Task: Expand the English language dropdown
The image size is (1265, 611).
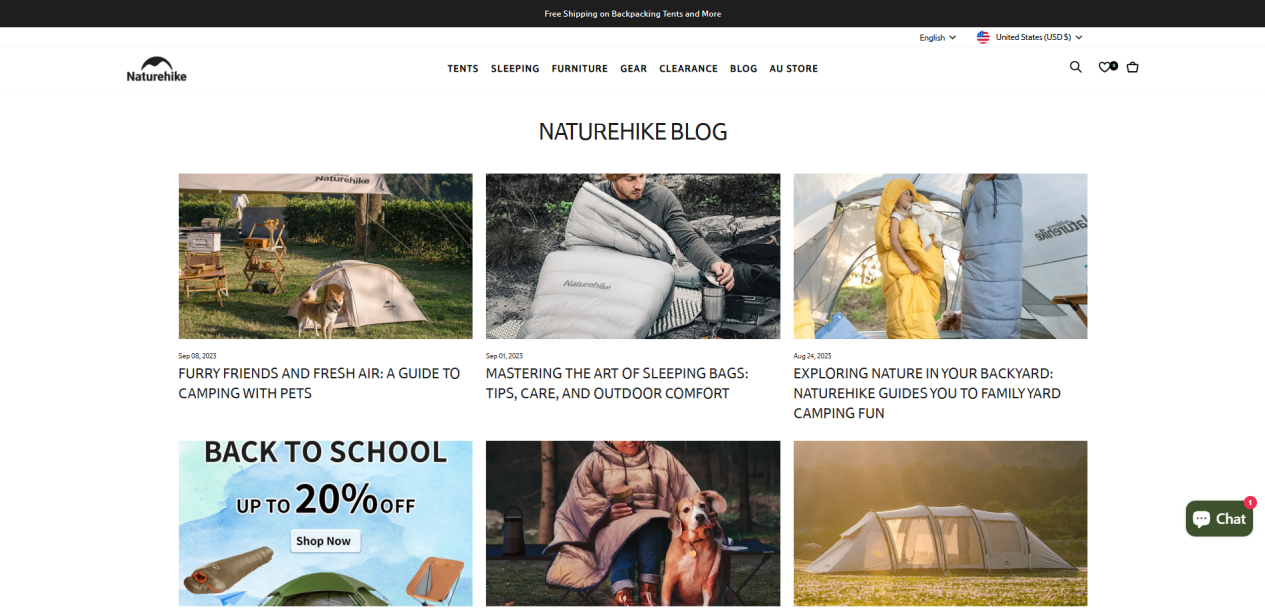Action: click(938, 37)
